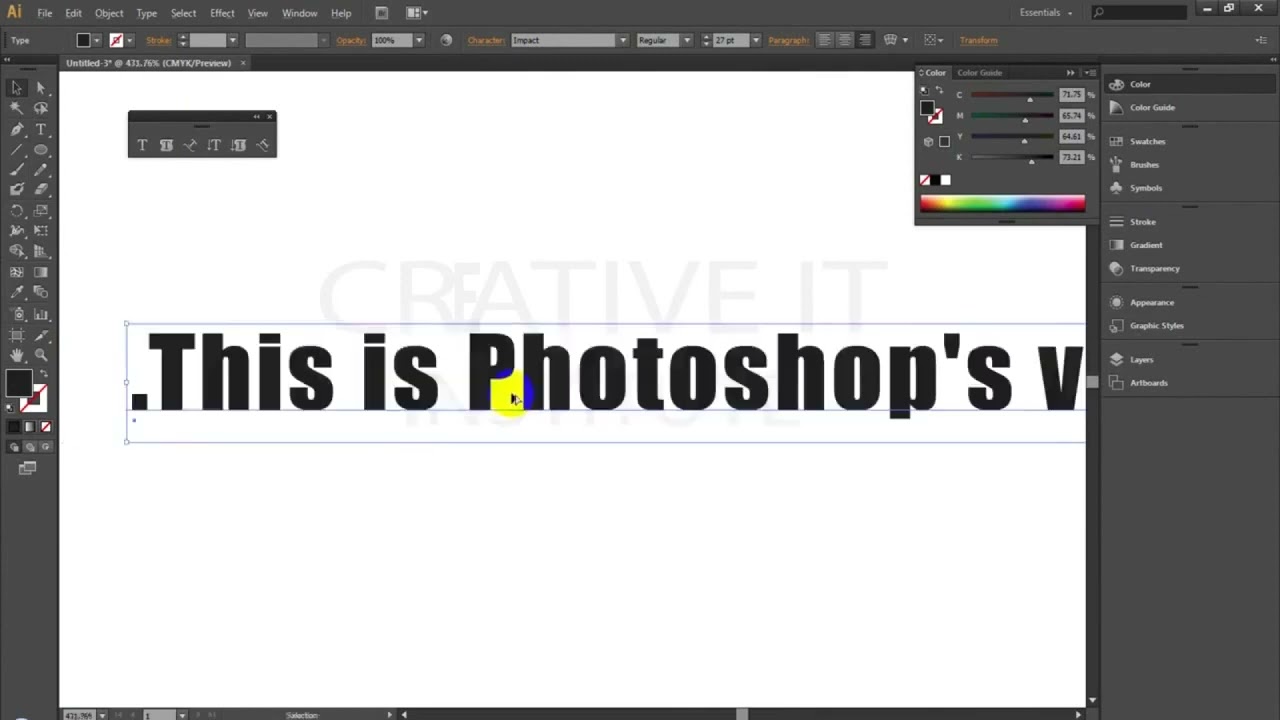
Task: Select the Paintbrush tool
Action: point(17,169)
